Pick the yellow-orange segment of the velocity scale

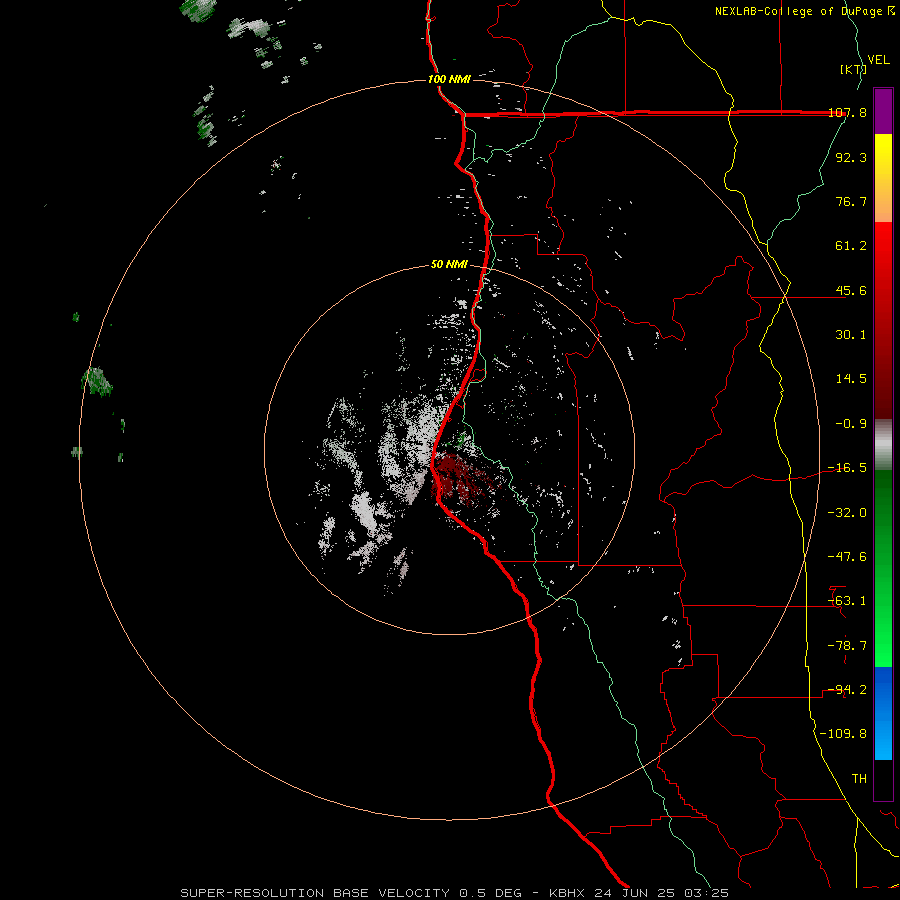(883, 178)
